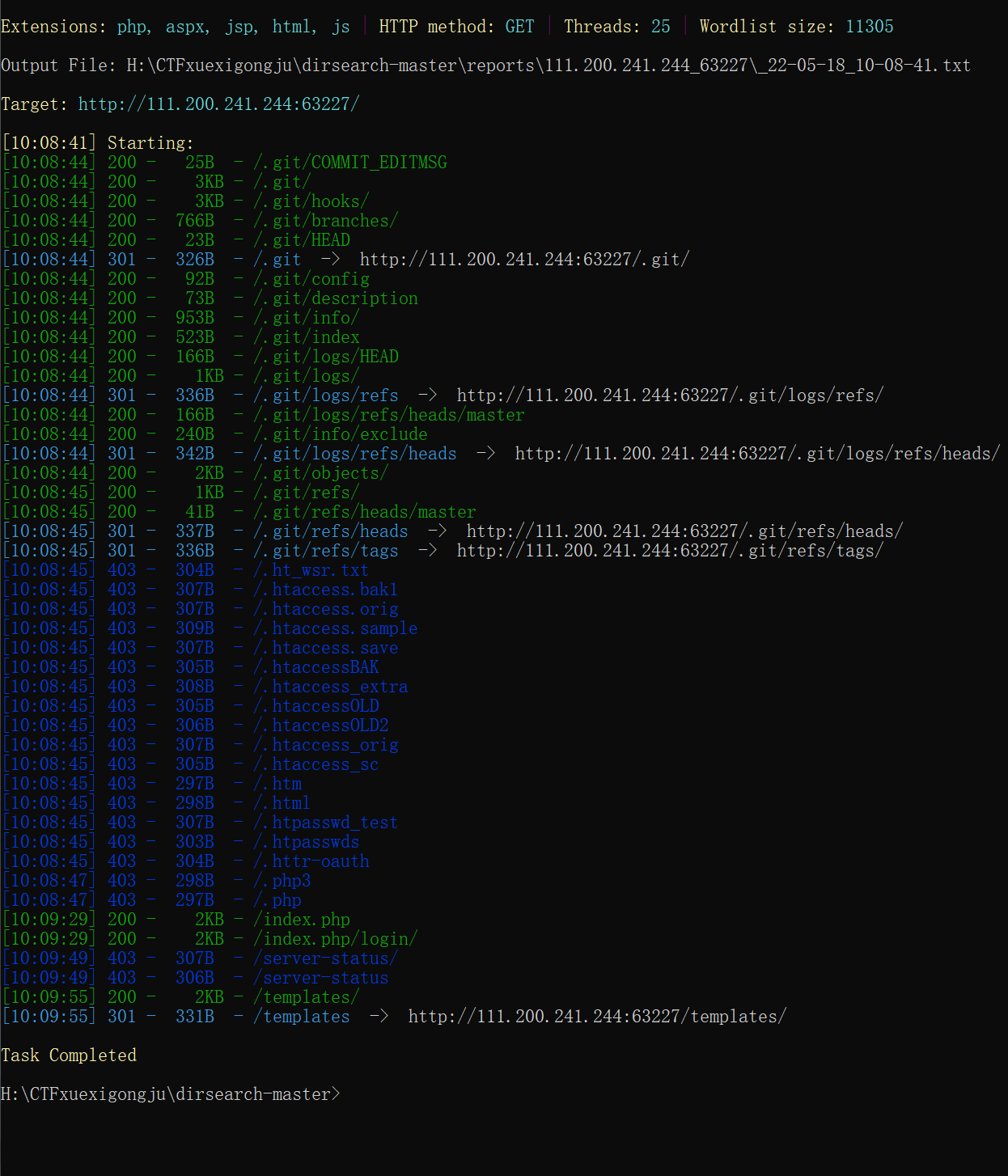Click the /.php3 path

282,881
